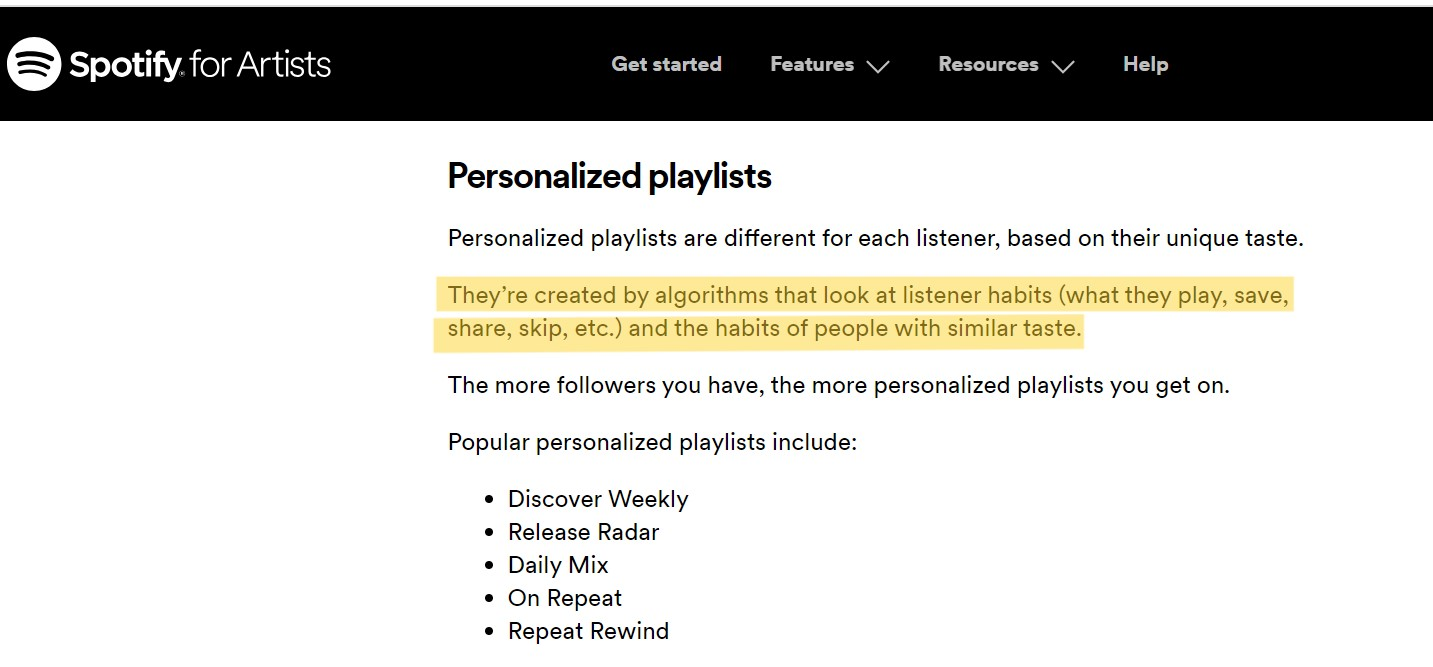Image resolution: width=1433 pixels, height=667 pixels.
Task: Select the On Repeat list item
Action: tap(565, 598)
